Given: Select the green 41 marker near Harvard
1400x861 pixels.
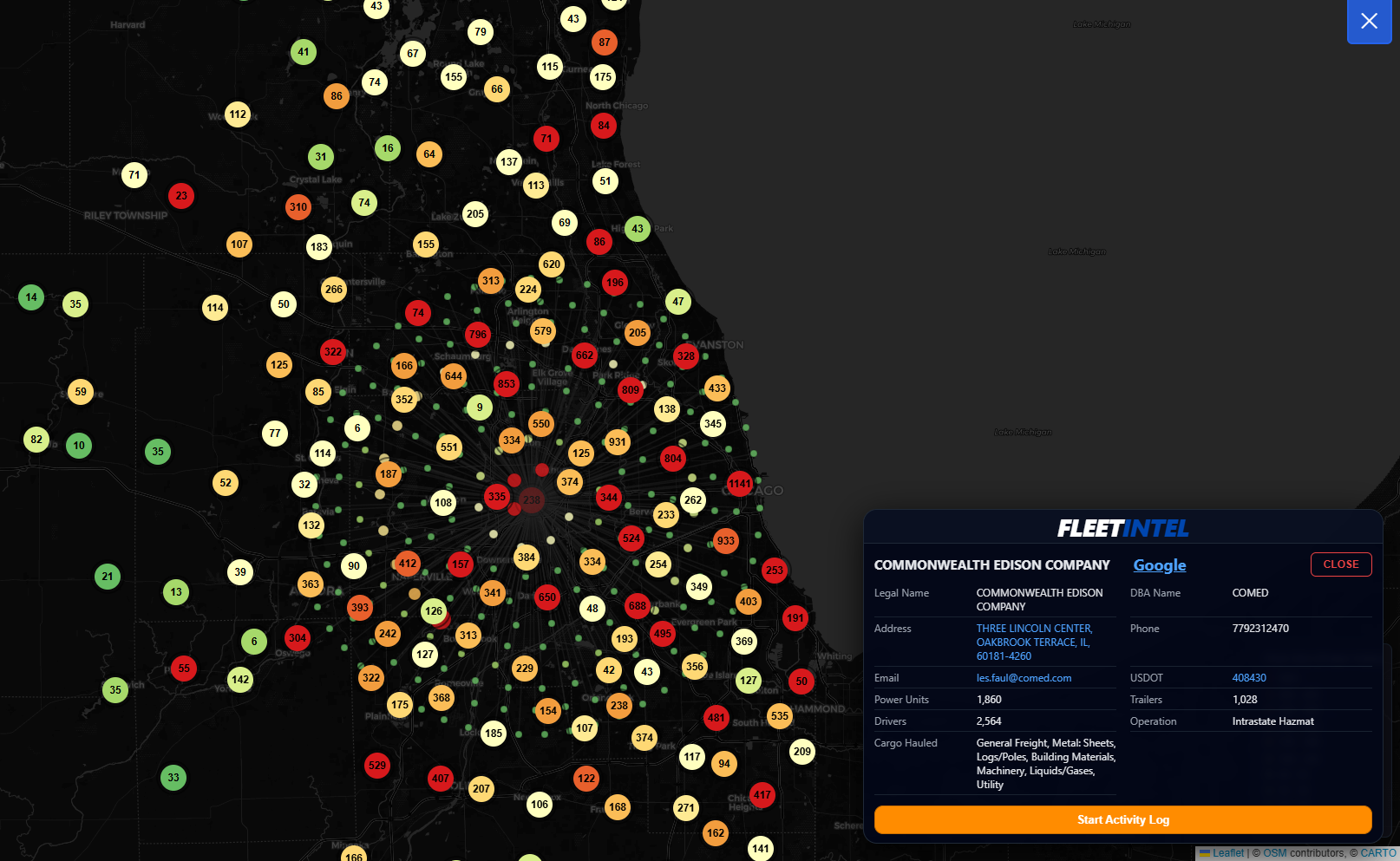Looking at the screenshot, I should (x=303, y=52).
